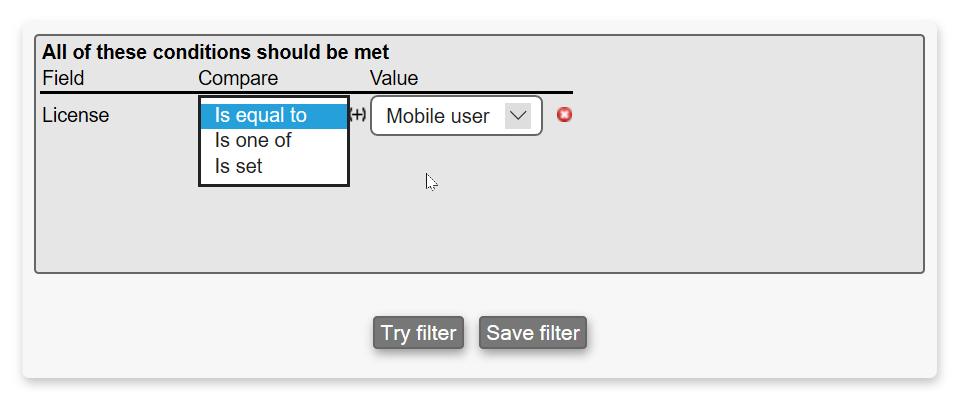Click blank card area left of Try filter

tap(202, 332)
